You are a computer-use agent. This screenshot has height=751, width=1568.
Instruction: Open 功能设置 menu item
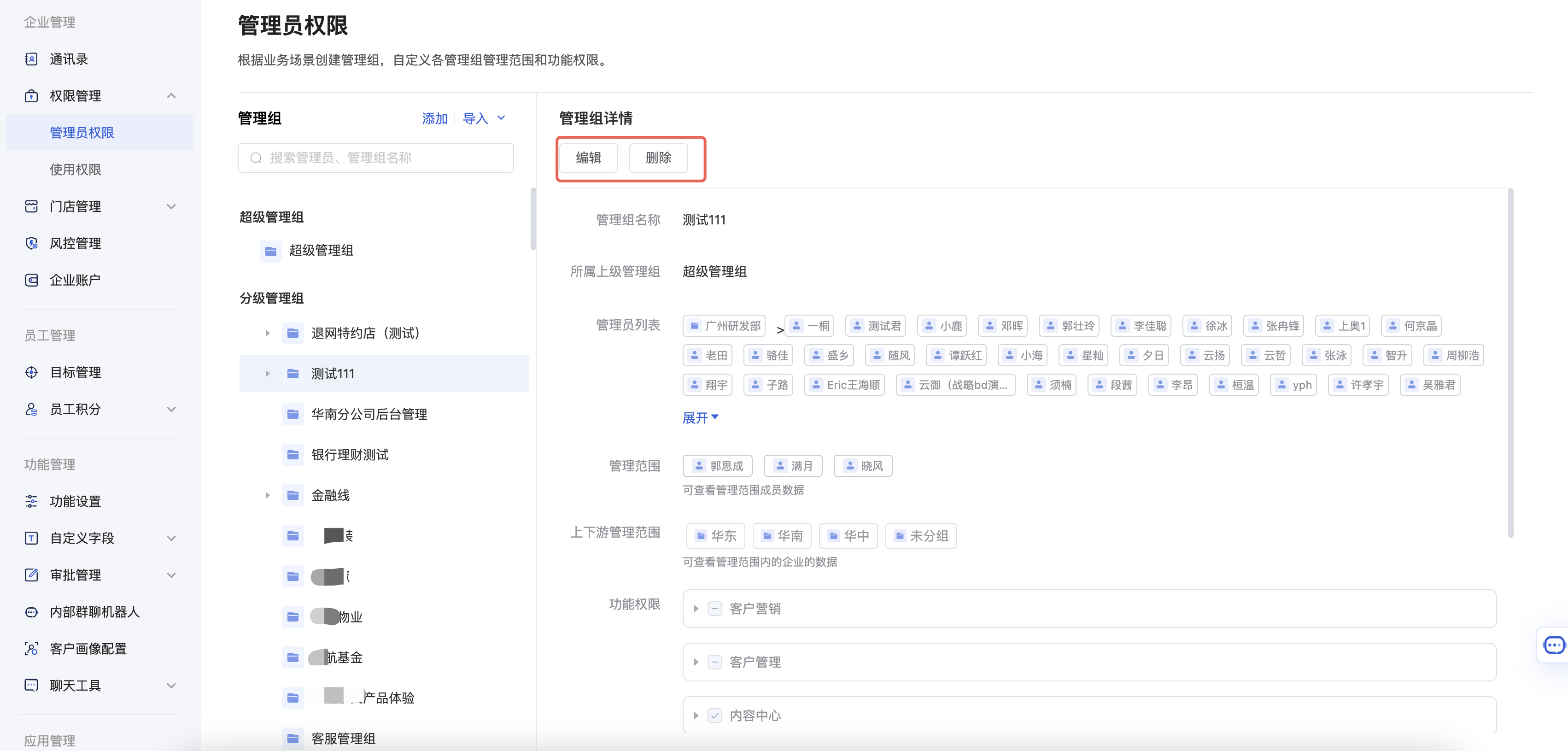coord(76,501)
